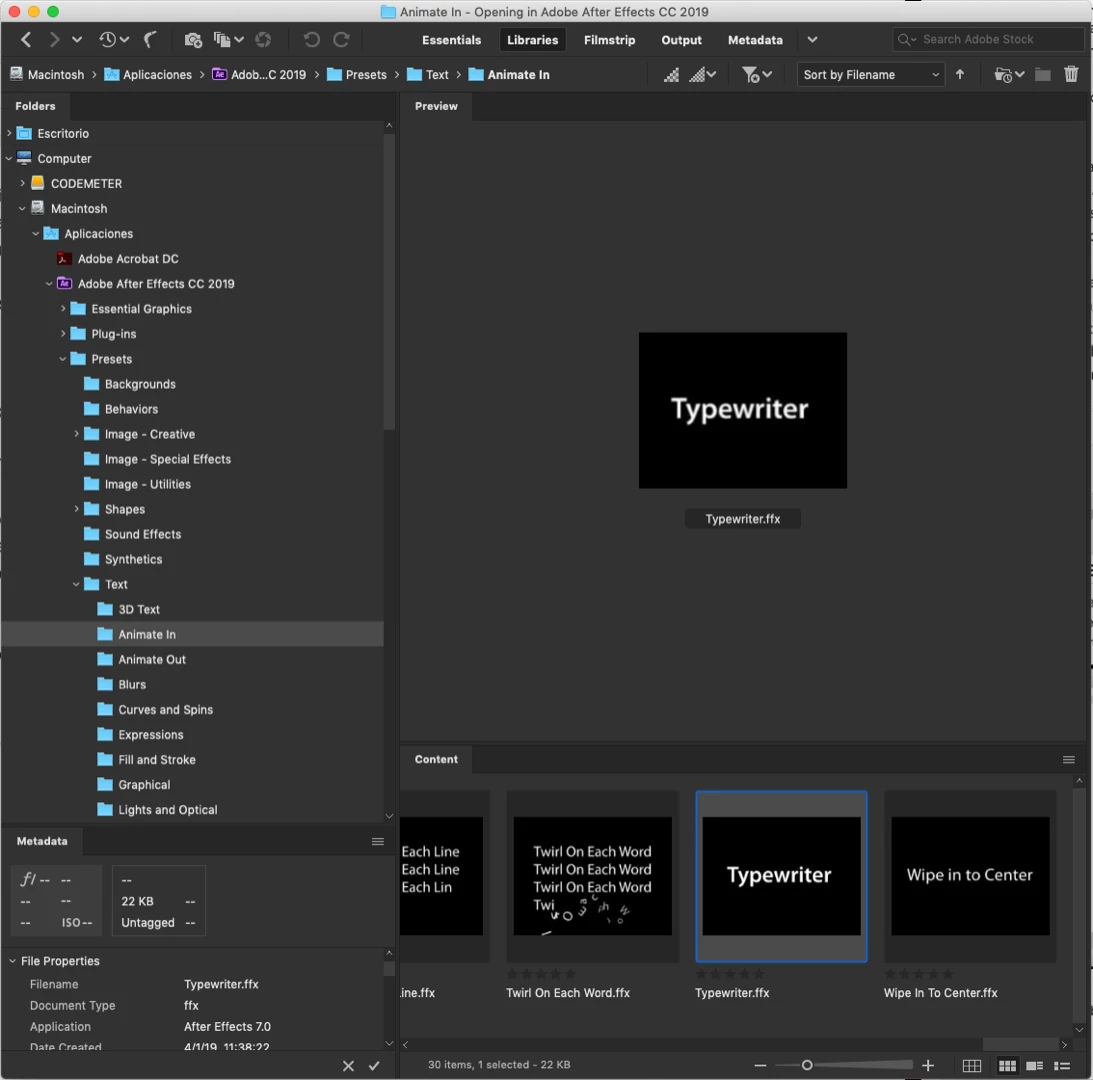Apply metadata changes with checkmark

[374, 1065]
